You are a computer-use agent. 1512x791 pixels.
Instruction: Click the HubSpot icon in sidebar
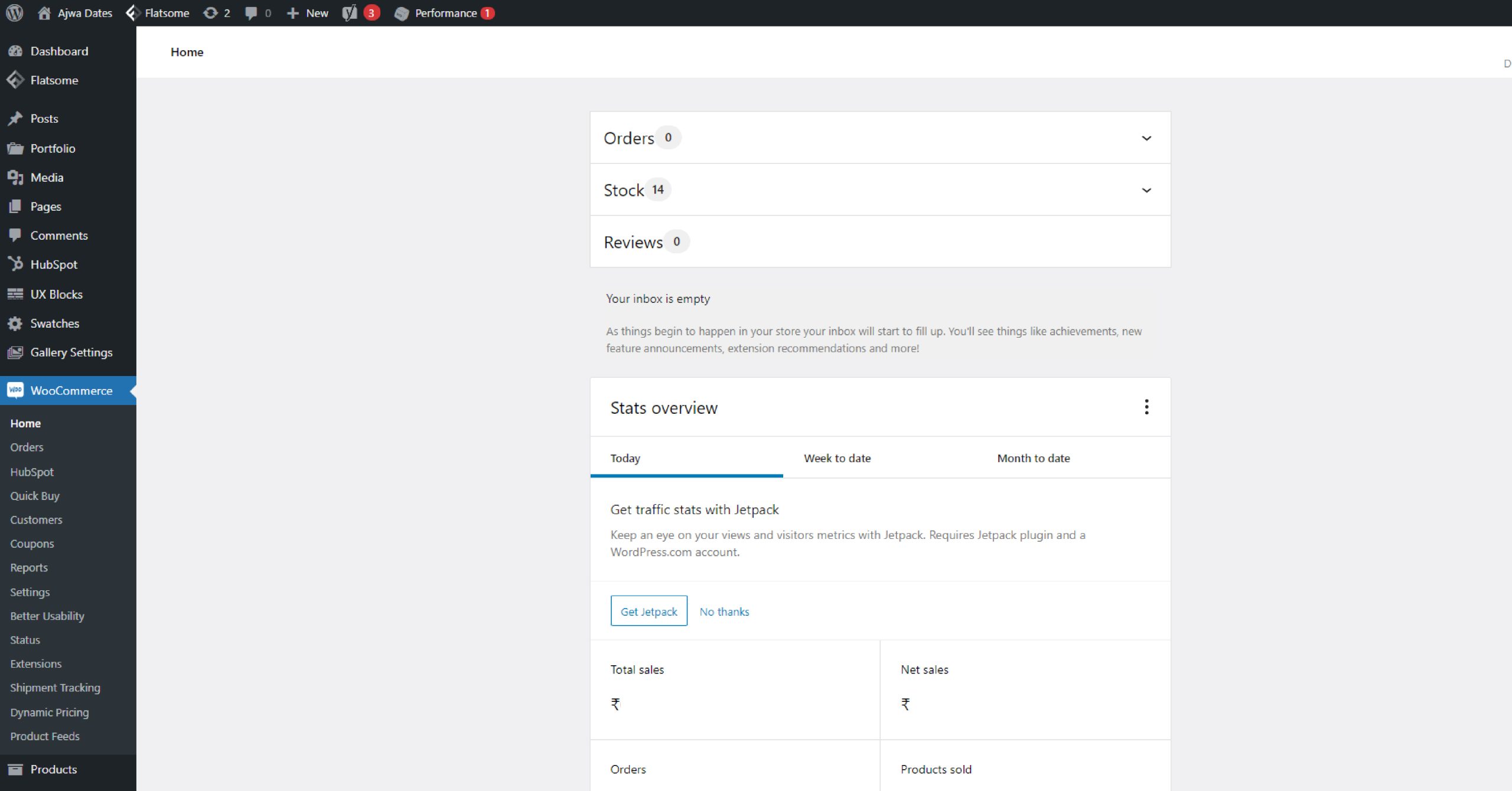[x=15, y=264]
